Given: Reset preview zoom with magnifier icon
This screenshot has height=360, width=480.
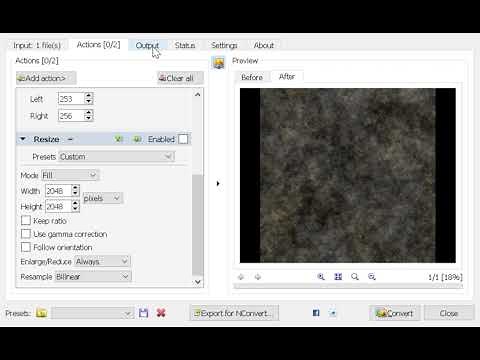Looking at the screenshot, I should (x=355, y=277).
